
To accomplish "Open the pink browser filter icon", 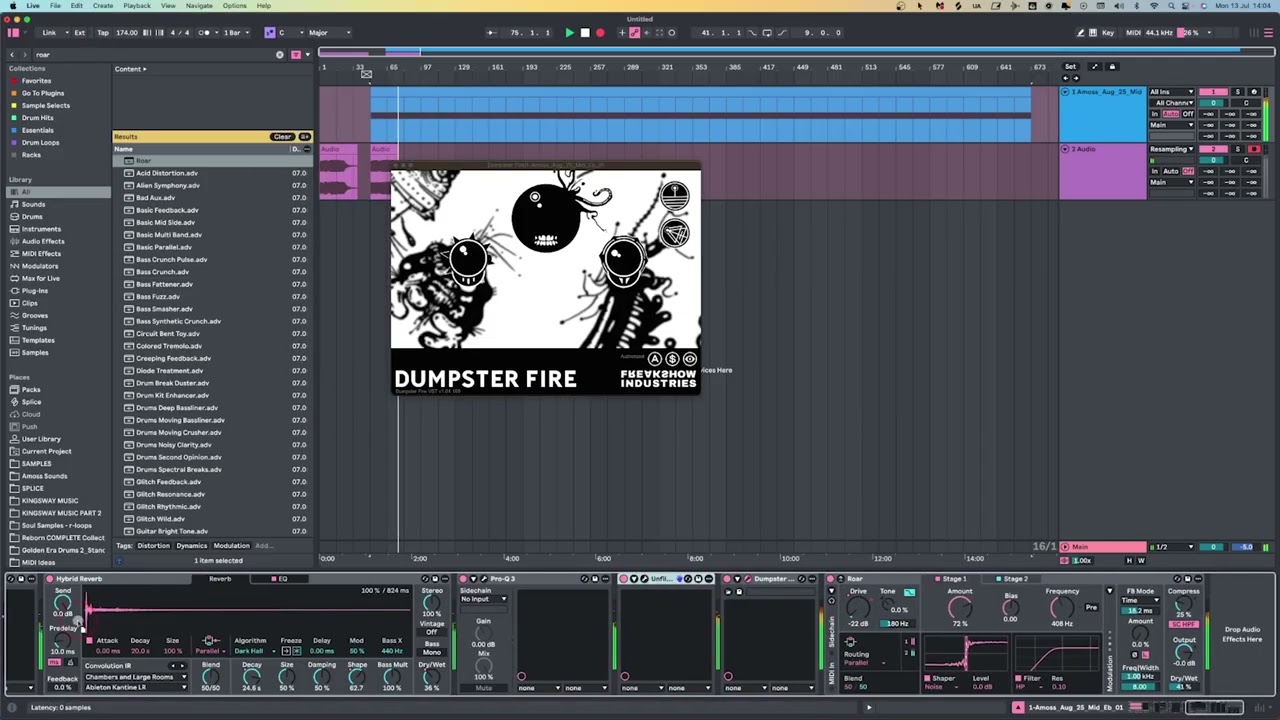I will pos(295,55).
